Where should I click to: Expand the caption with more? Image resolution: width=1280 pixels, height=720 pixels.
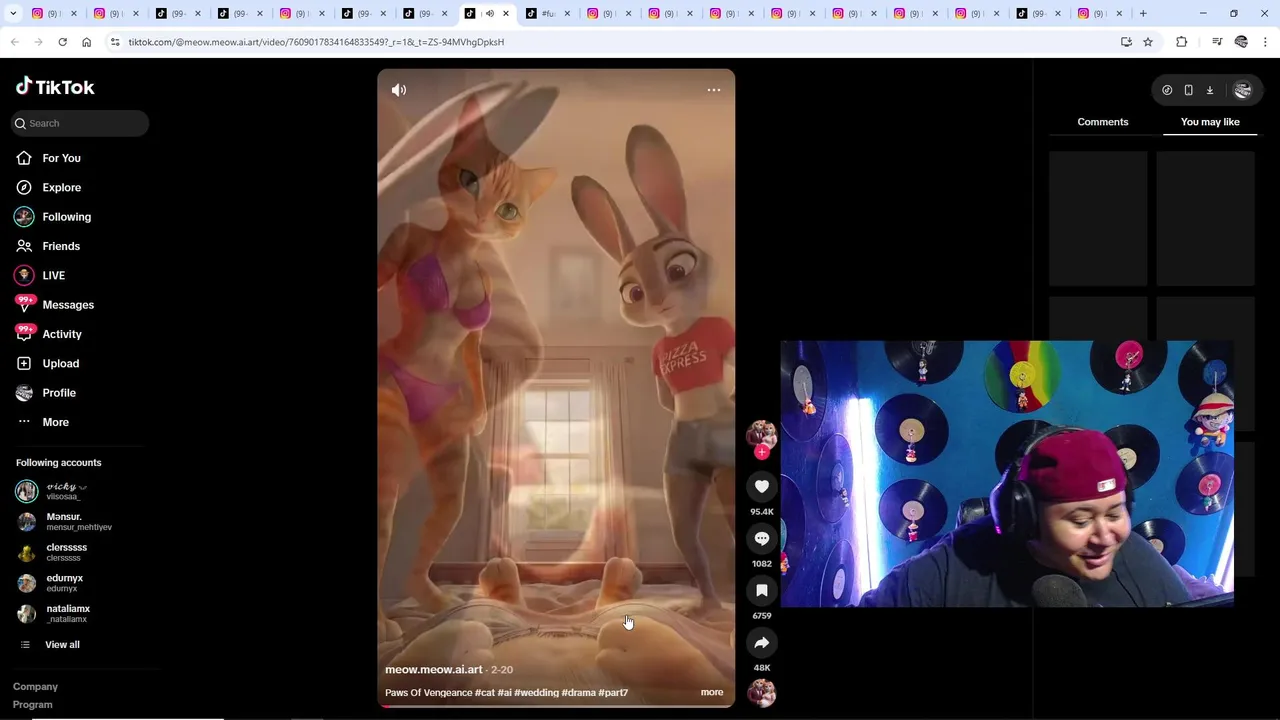coord(712,692)
